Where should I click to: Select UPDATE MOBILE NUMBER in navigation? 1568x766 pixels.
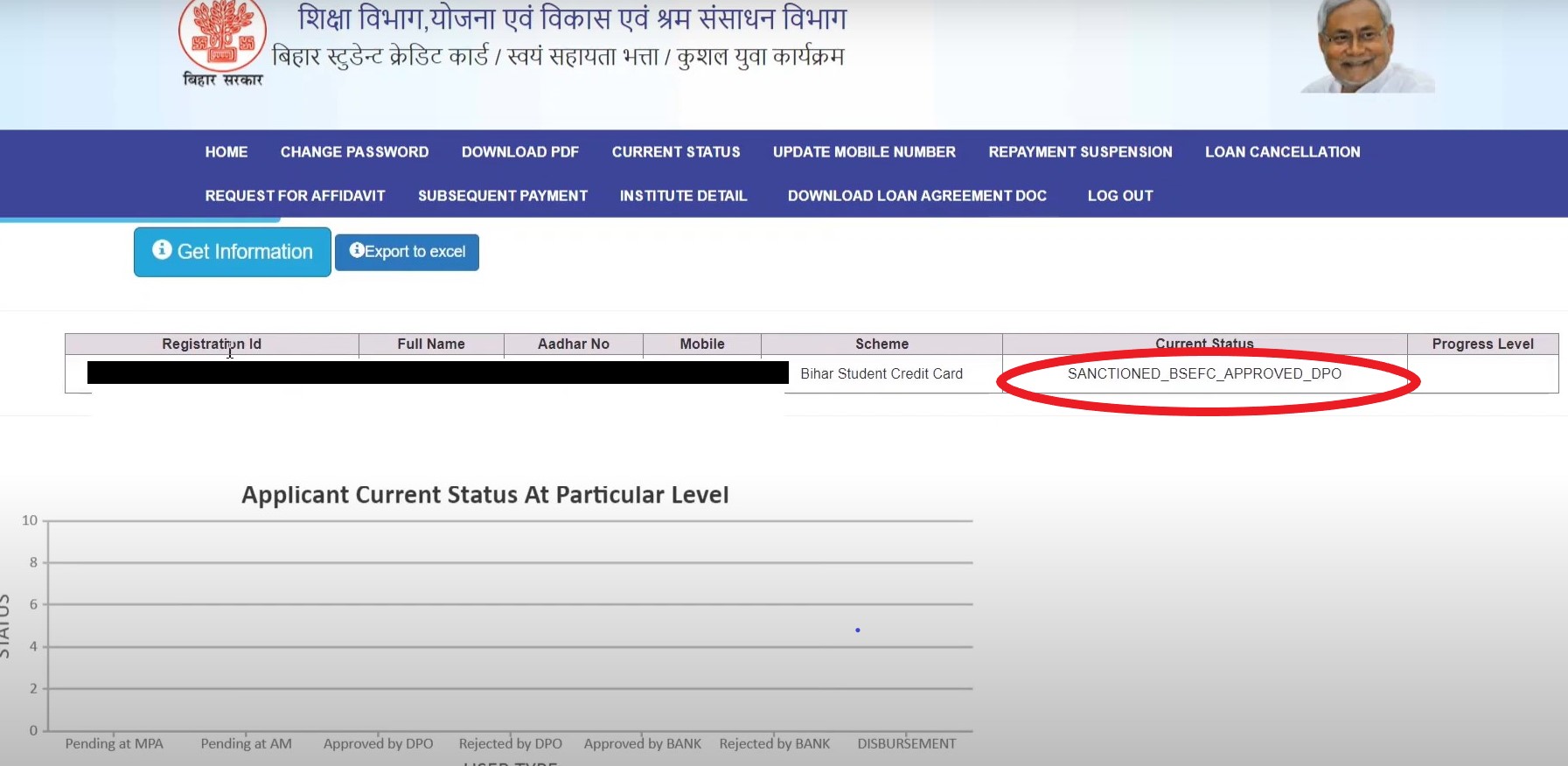coord(864,152)
